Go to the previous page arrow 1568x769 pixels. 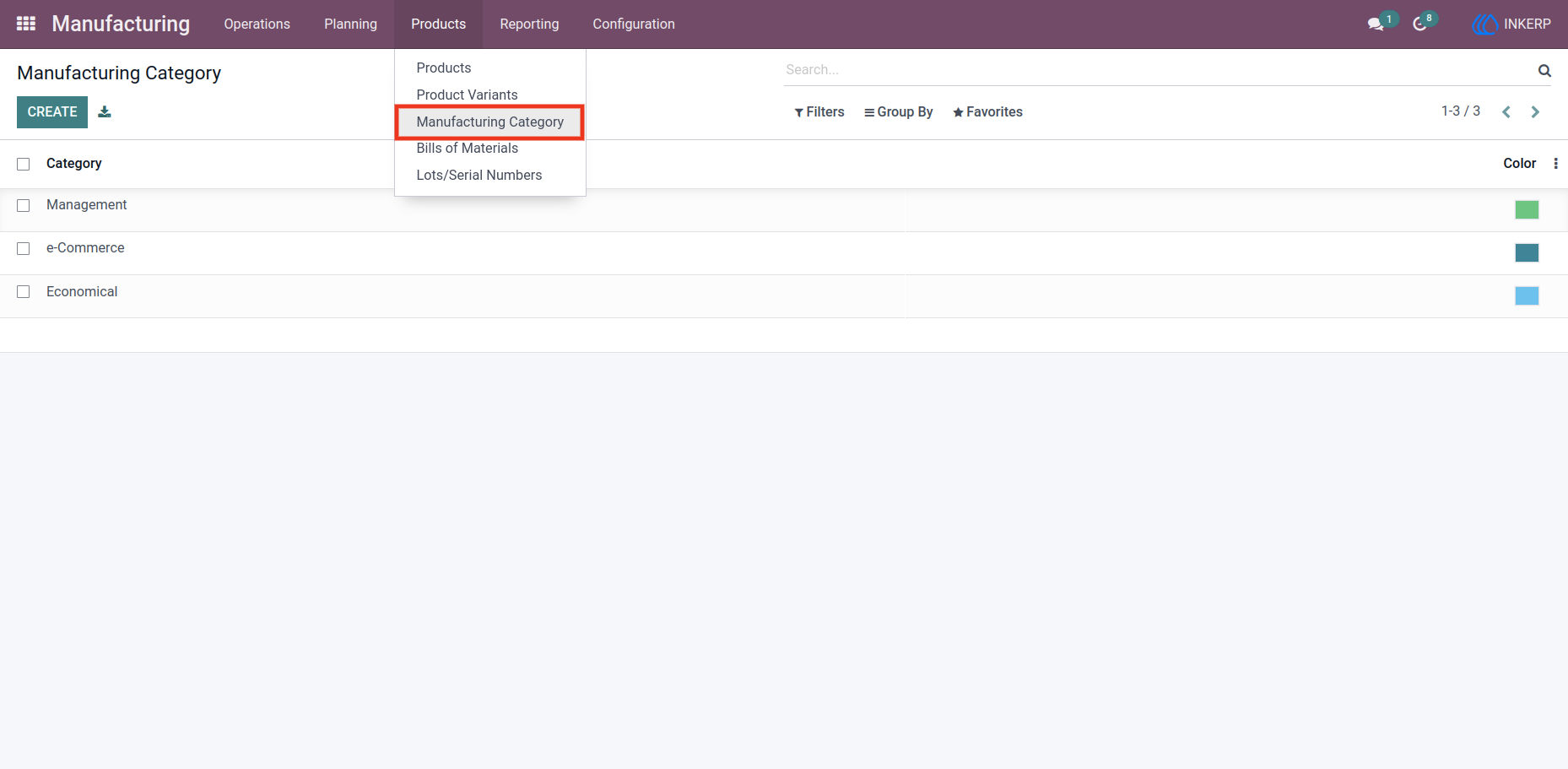coord(1506,112)
